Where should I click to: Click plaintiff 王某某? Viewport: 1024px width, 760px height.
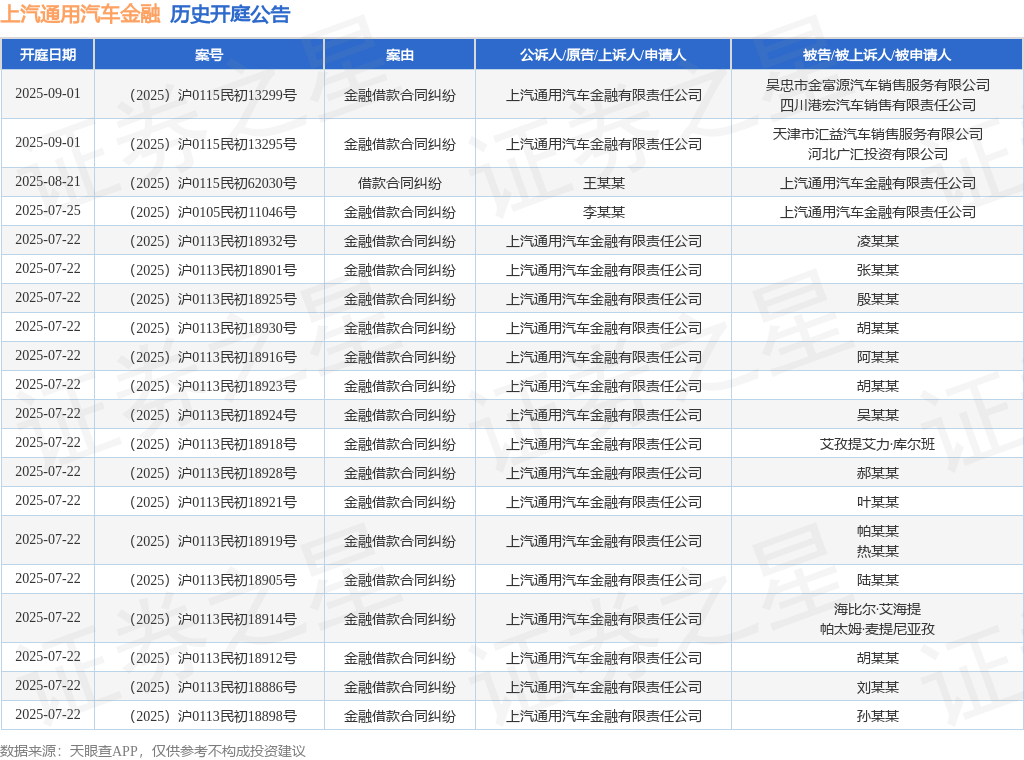click(x=603, y=183)
